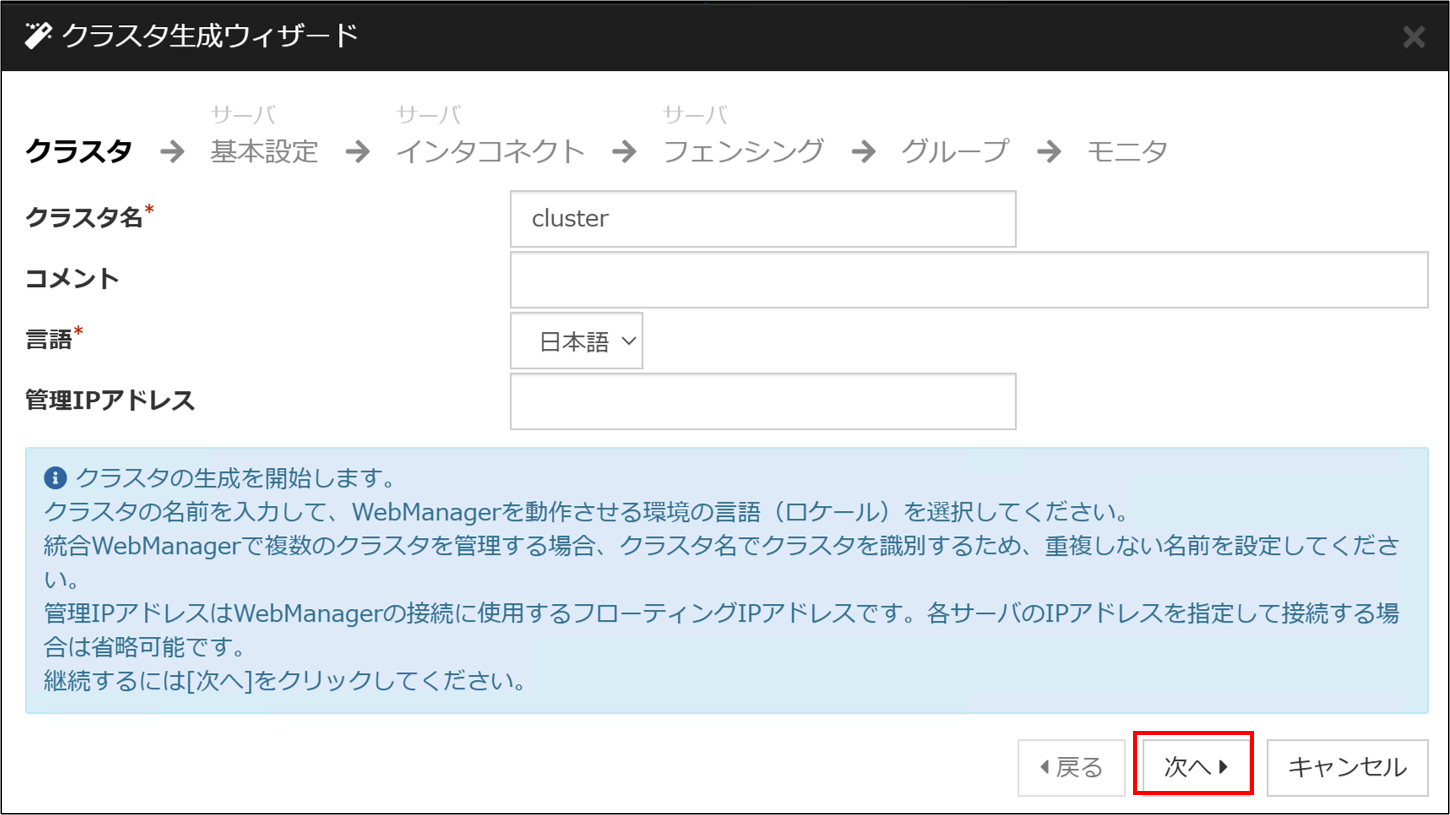Click the wizard wand icon in title bar
This screenshot has width=1450, height=815.
click(x=37, y=37)
